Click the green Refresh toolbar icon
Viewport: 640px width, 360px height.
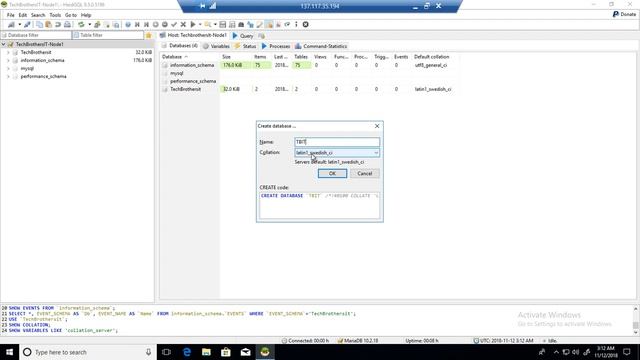coord(81,24)
